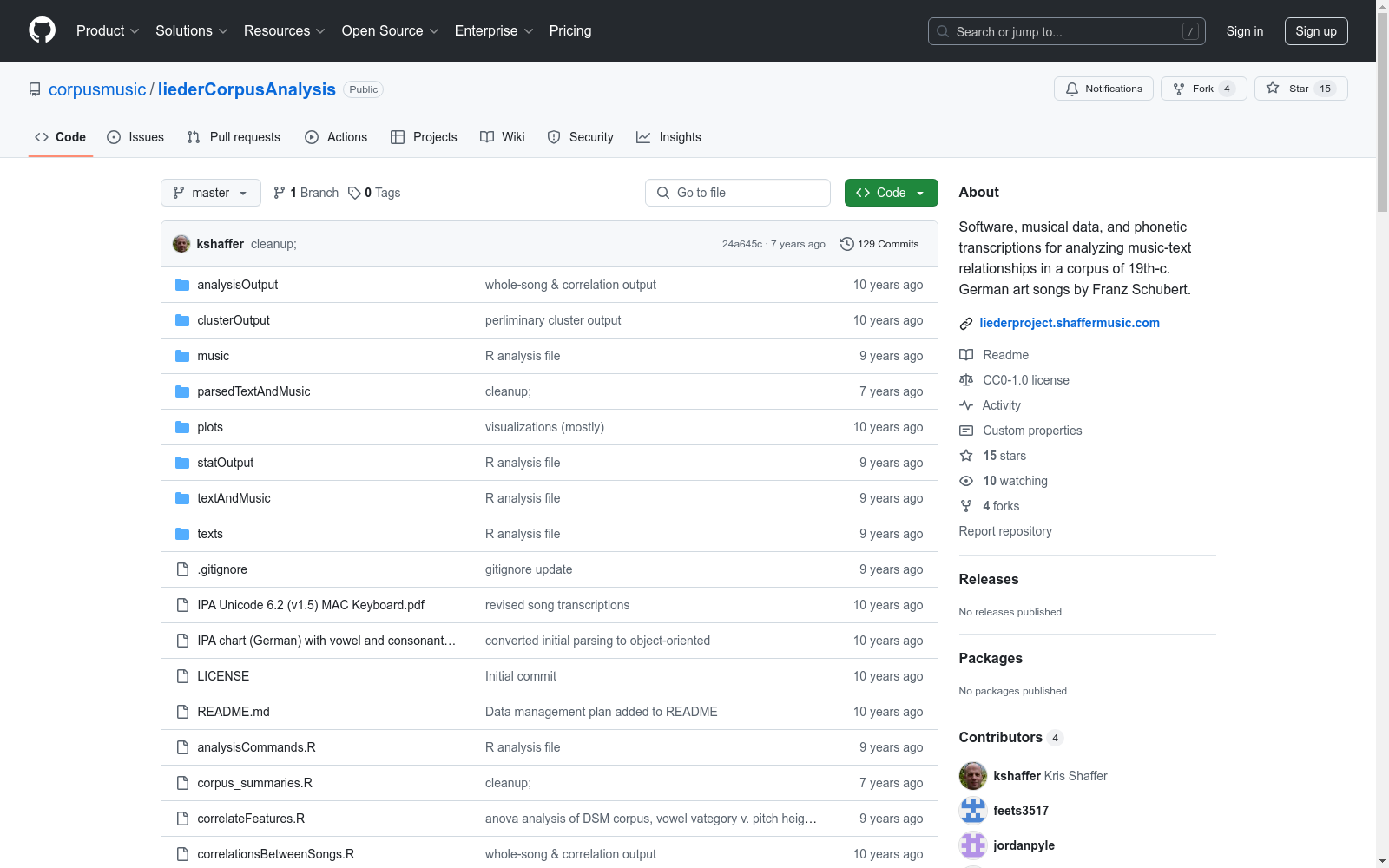The image size is (1389, 868).
Task: Open the Releases heading link
Action: coord(989,579)
